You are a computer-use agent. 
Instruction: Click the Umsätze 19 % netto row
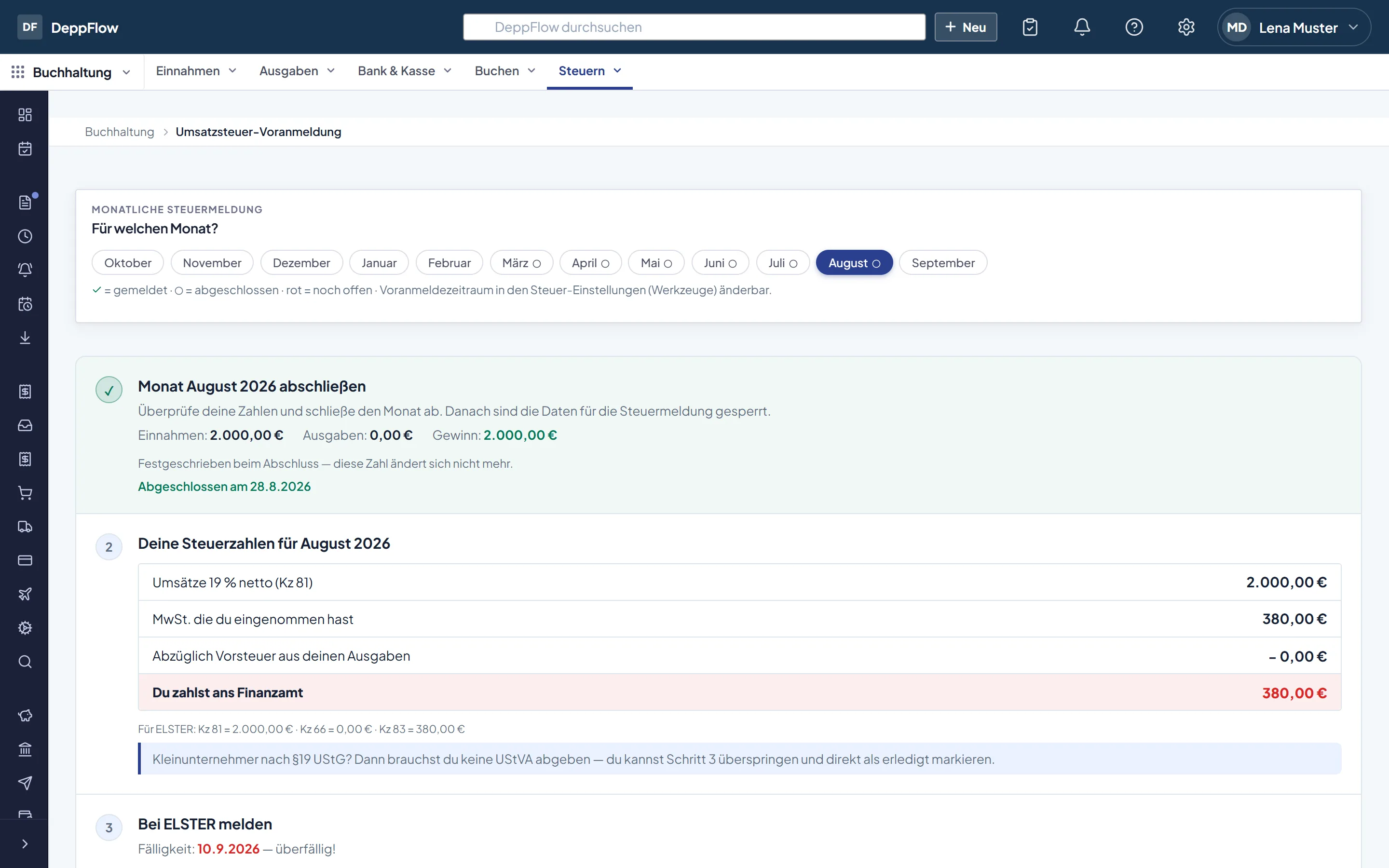739,582
